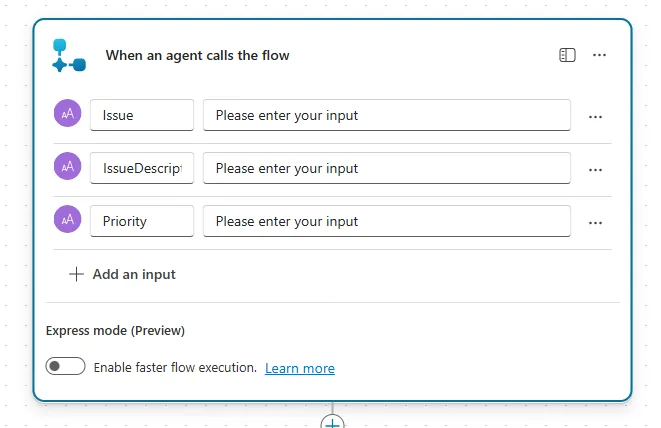Focus the IssueDescription value input box
Screen dimensions: 661x428
(x=387, y=168)
